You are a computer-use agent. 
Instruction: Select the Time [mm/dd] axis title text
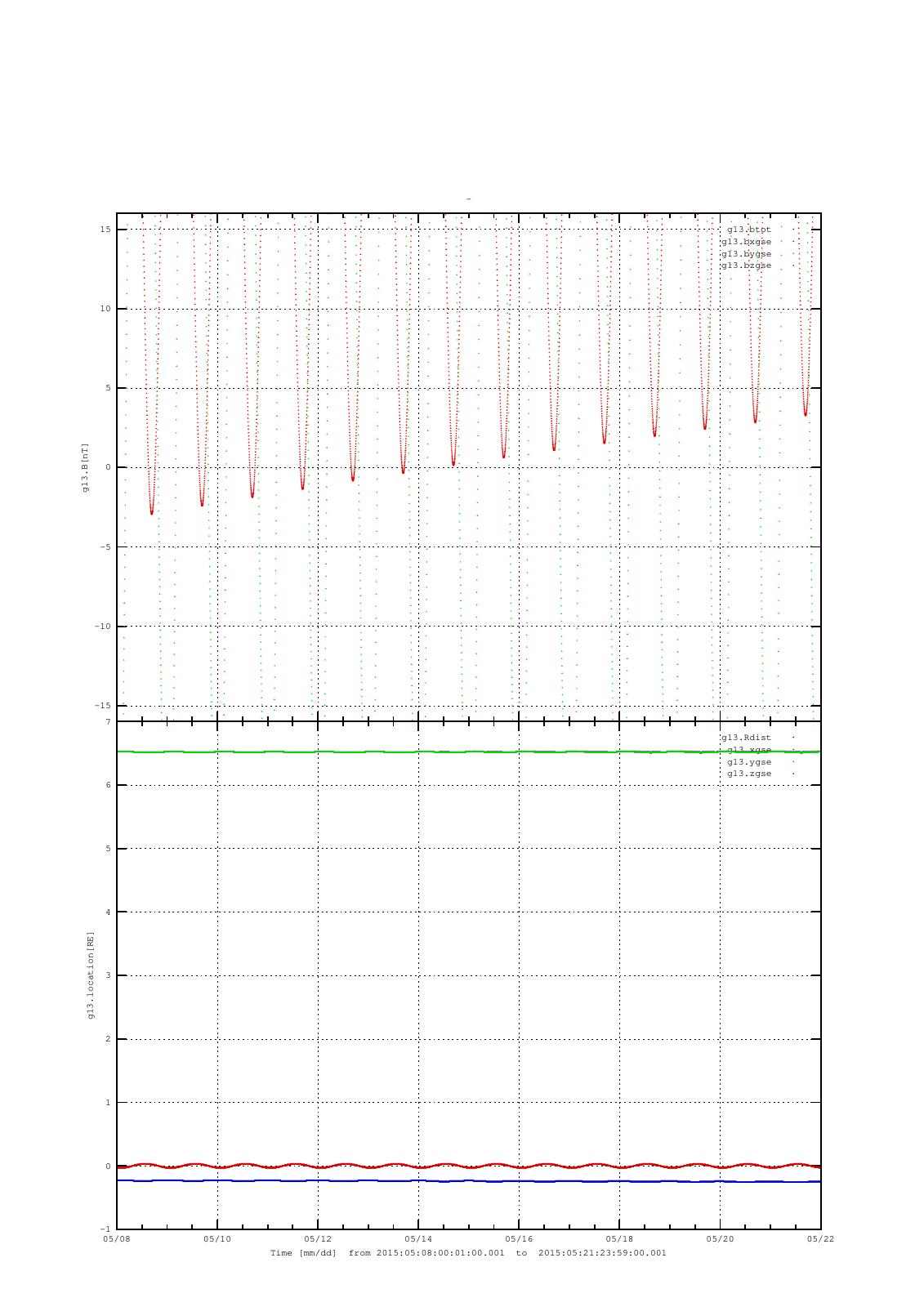pyautogui.click(x=304, y=1253)
